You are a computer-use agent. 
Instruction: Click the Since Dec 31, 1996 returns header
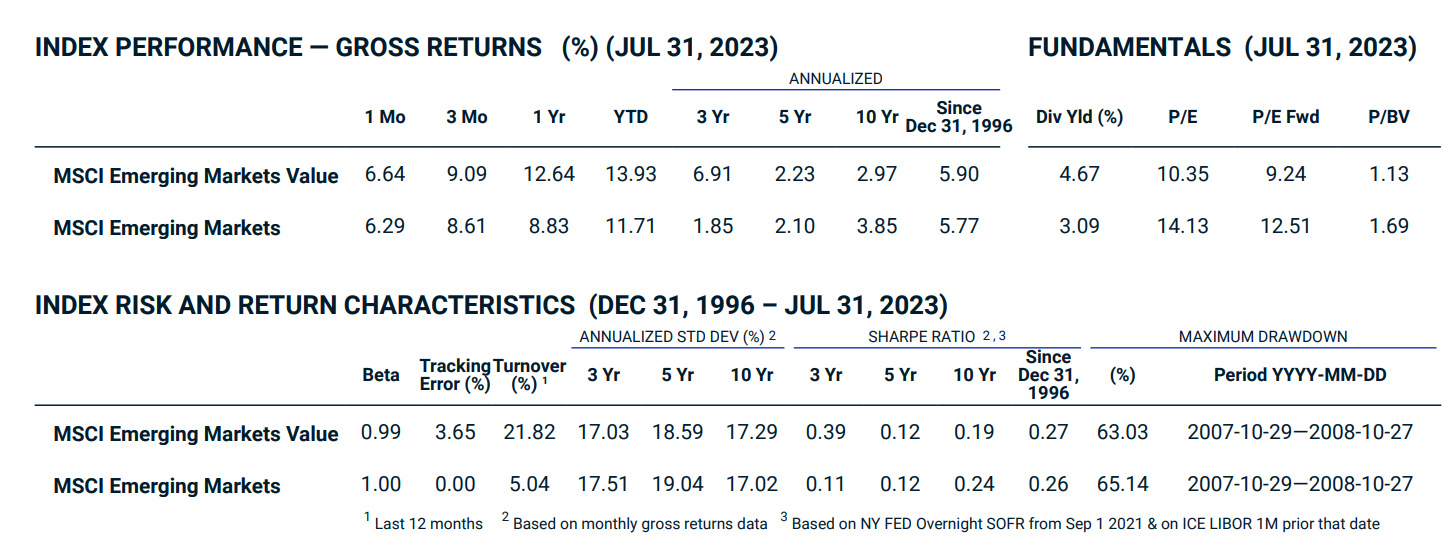pos(959,117)
